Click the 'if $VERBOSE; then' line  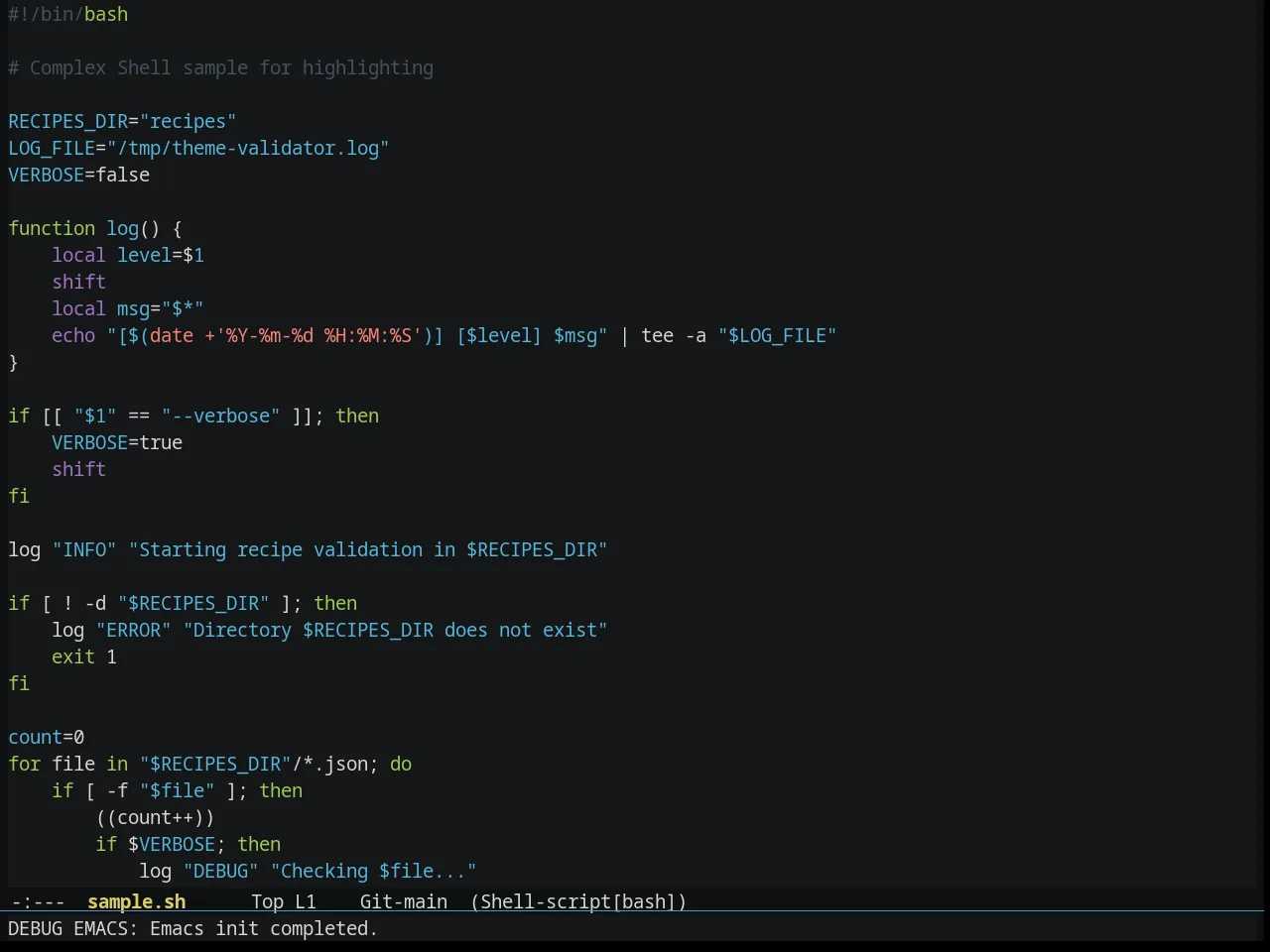188,844
